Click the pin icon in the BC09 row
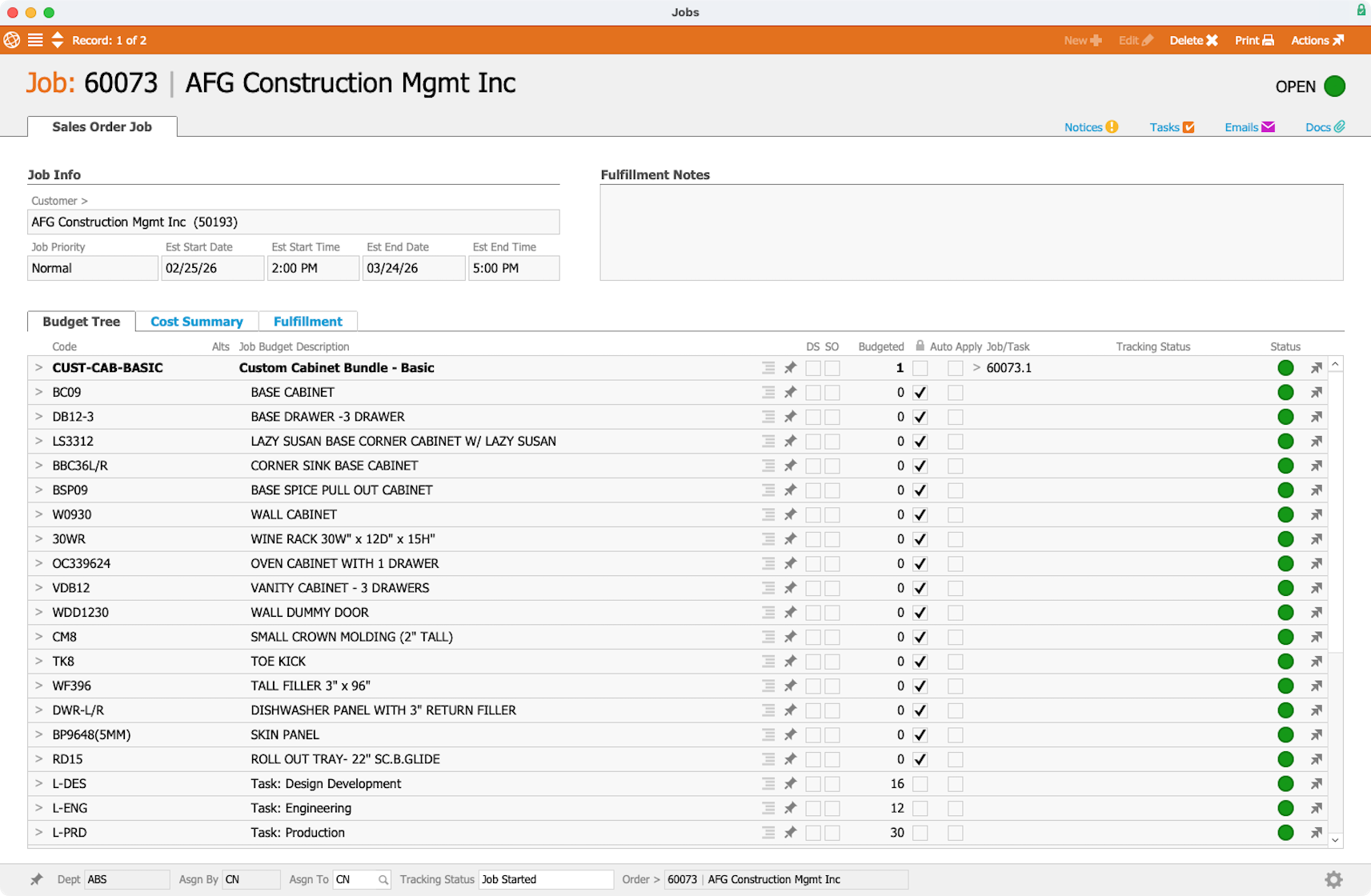Screen dimensions: 1371x896 790,392
